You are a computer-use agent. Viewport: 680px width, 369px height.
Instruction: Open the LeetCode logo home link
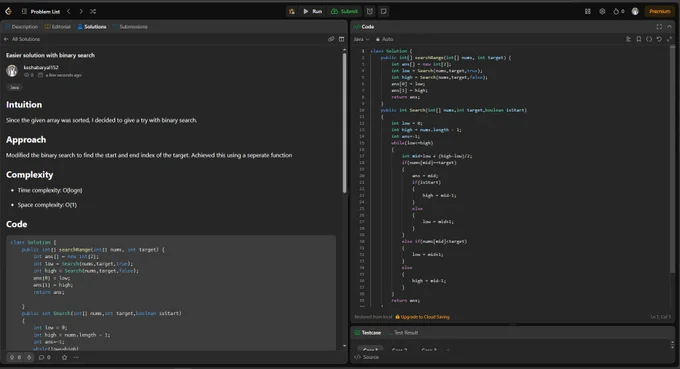8,11
